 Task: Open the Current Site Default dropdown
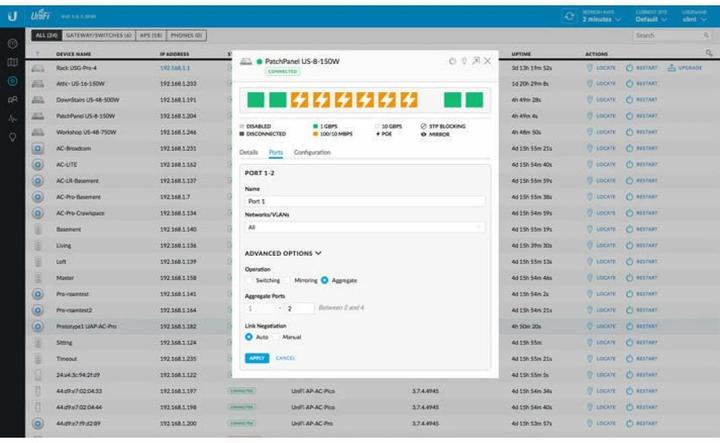pyautogui.click(x=651, y=19)
